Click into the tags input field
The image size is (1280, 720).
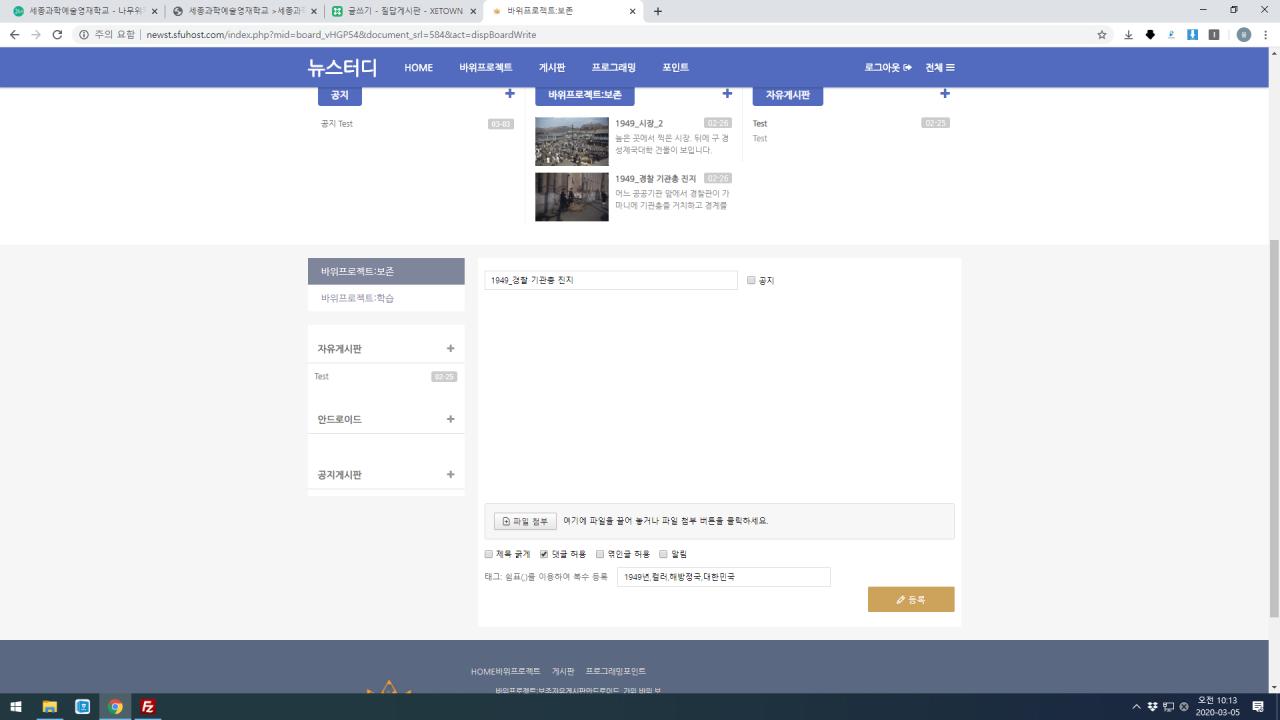pyautogui.click(x=723, y=577)
